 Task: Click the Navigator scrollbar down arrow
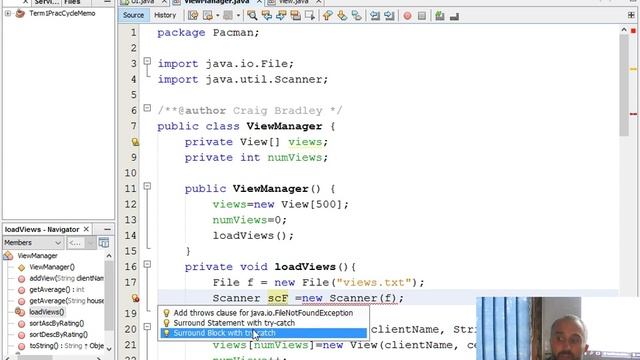(x=109, y=349)
